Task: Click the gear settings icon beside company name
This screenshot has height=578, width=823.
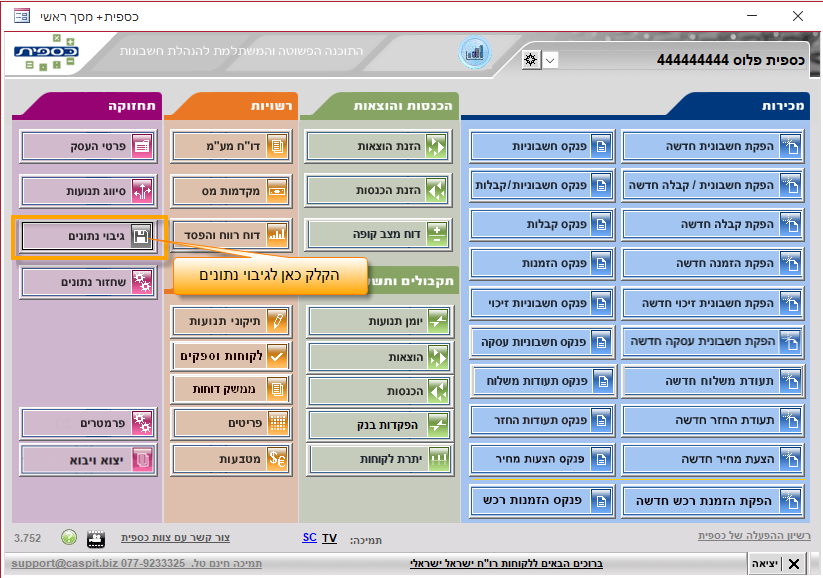Action: tap(530, 59)
